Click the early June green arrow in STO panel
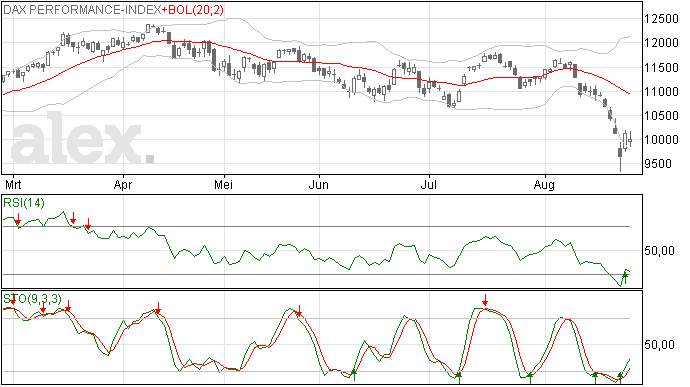Image resolution: width=690 pixels, height=387 pixels. [x=353, y=375]
